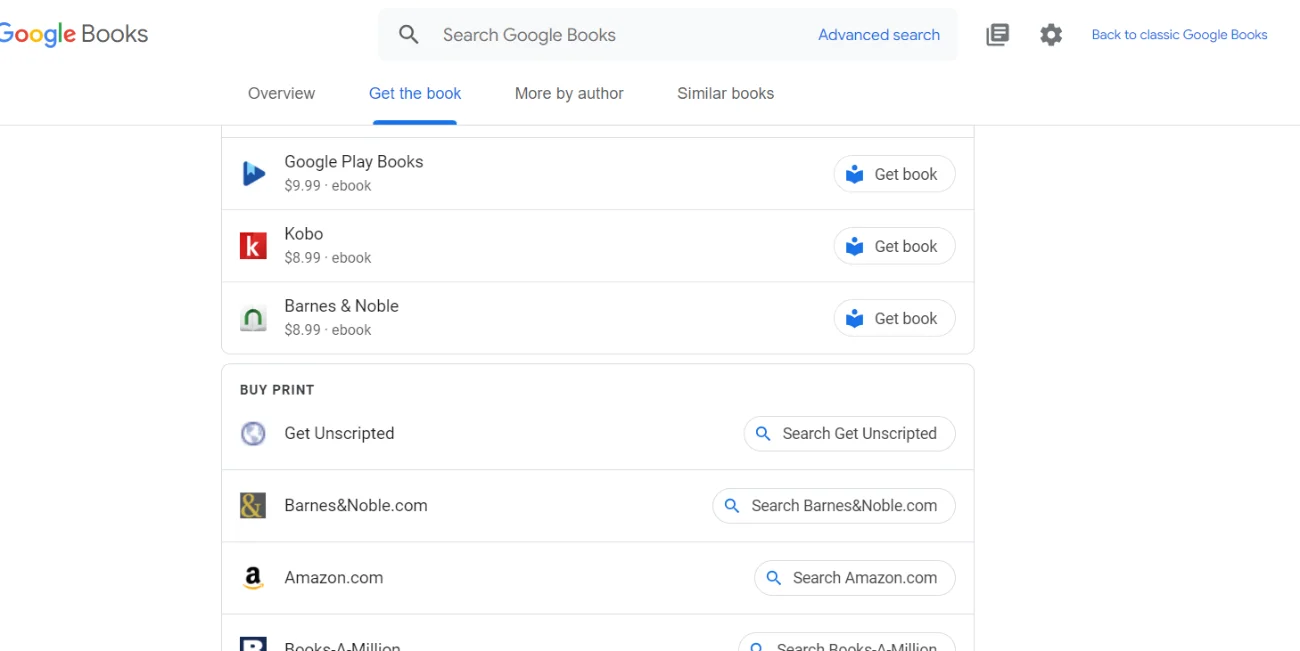
Task: Click the Google Books logo
Action: (x=74, y=34)
